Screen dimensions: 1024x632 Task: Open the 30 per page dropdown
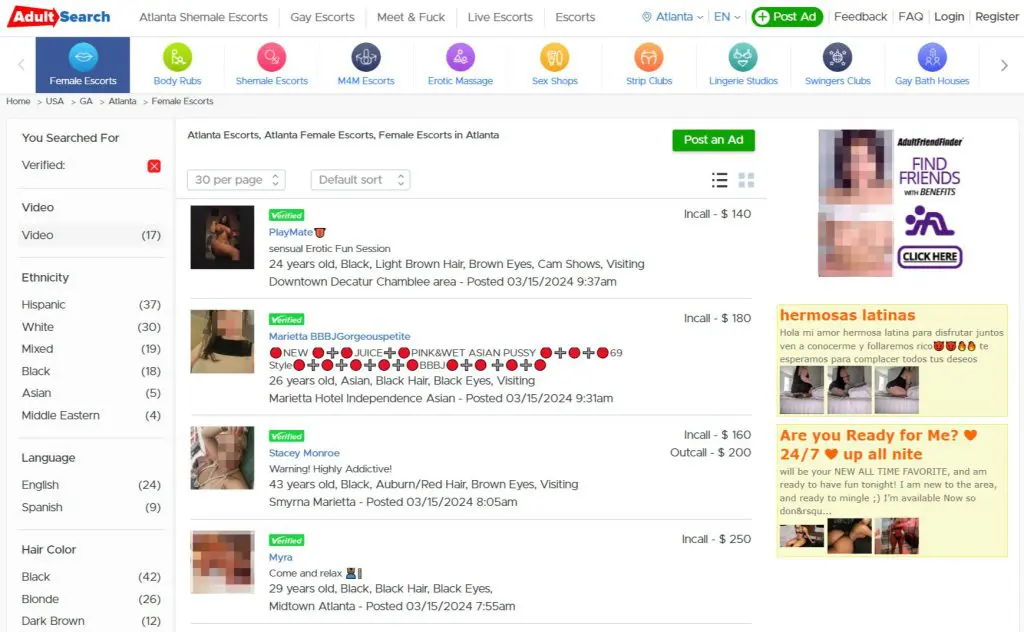coord(236,180)
